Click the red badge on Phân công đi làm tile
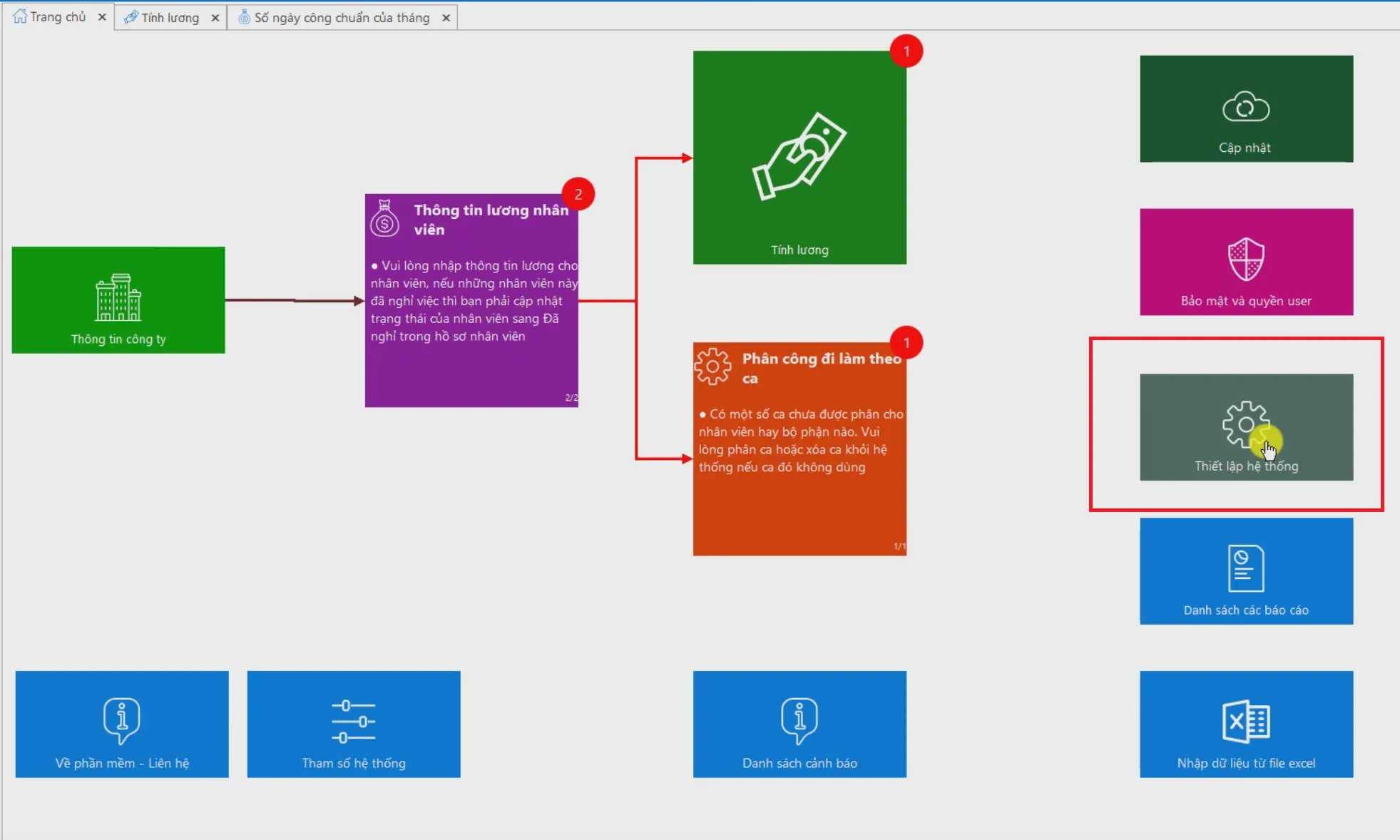Viewport: 1400px width, 840px height. tap(906, 343)
